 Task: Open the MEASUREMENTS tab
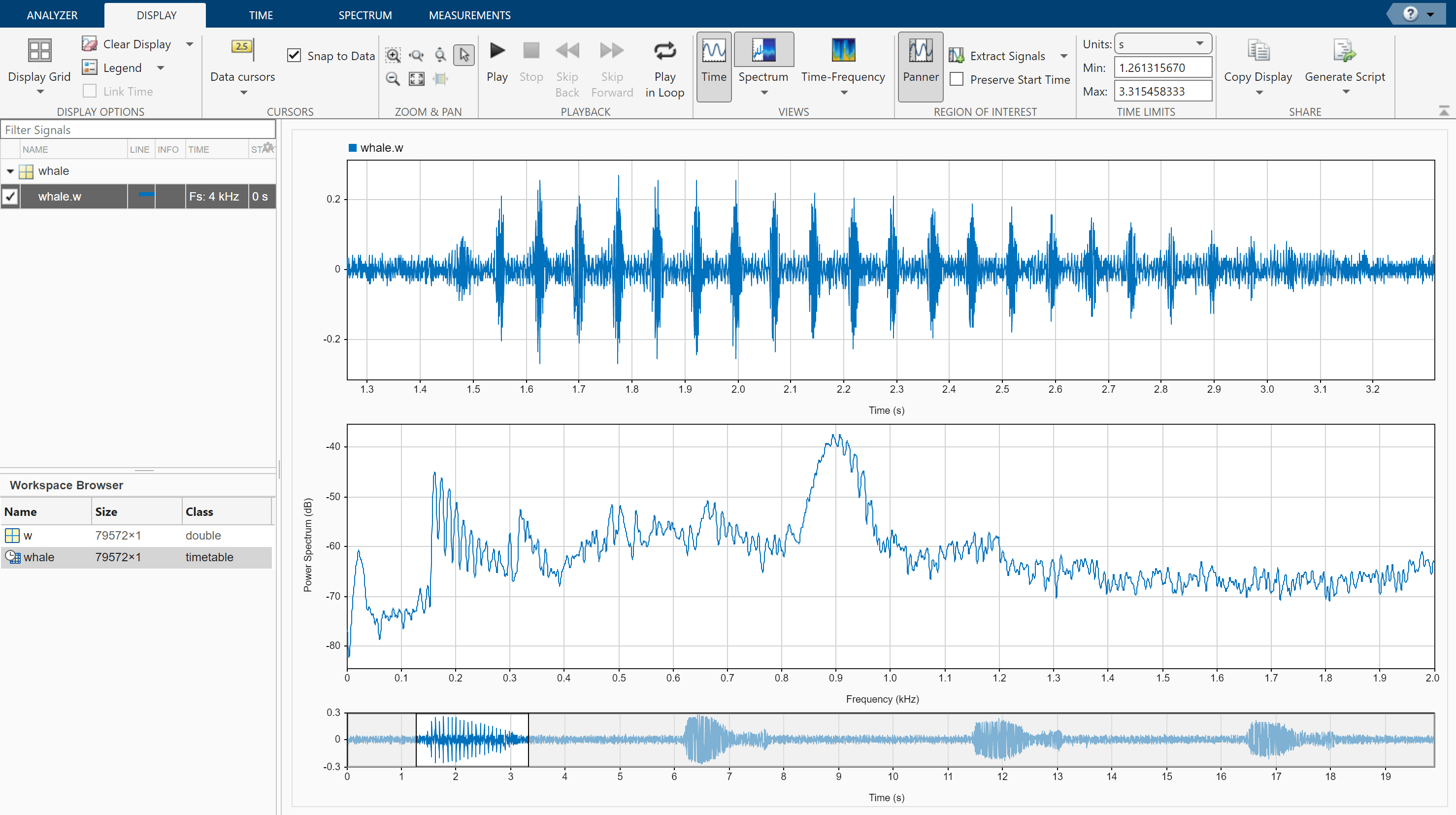tap(469, 15)
